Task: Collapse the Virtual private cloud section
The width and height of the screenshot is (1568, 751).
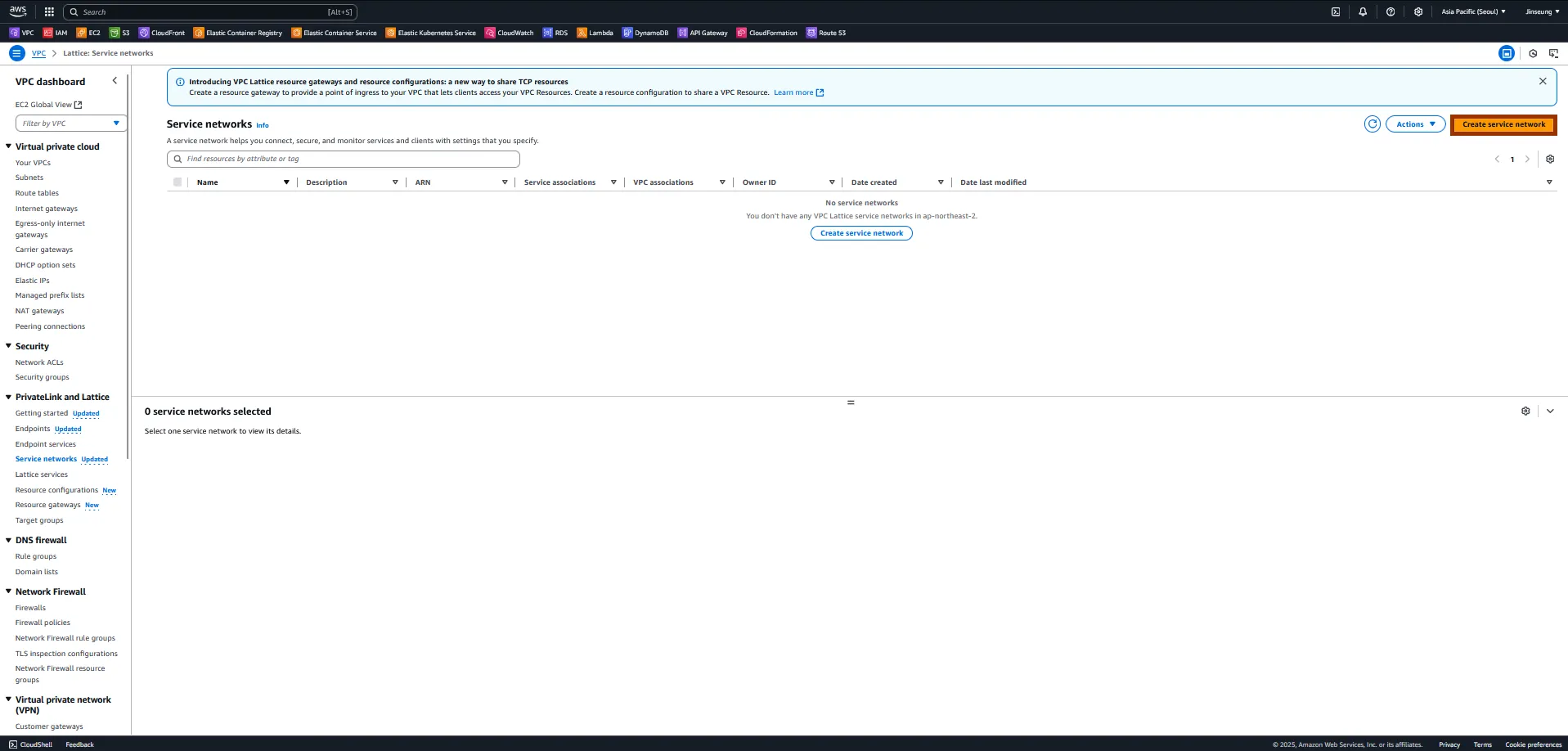Action: pos(8,146)
